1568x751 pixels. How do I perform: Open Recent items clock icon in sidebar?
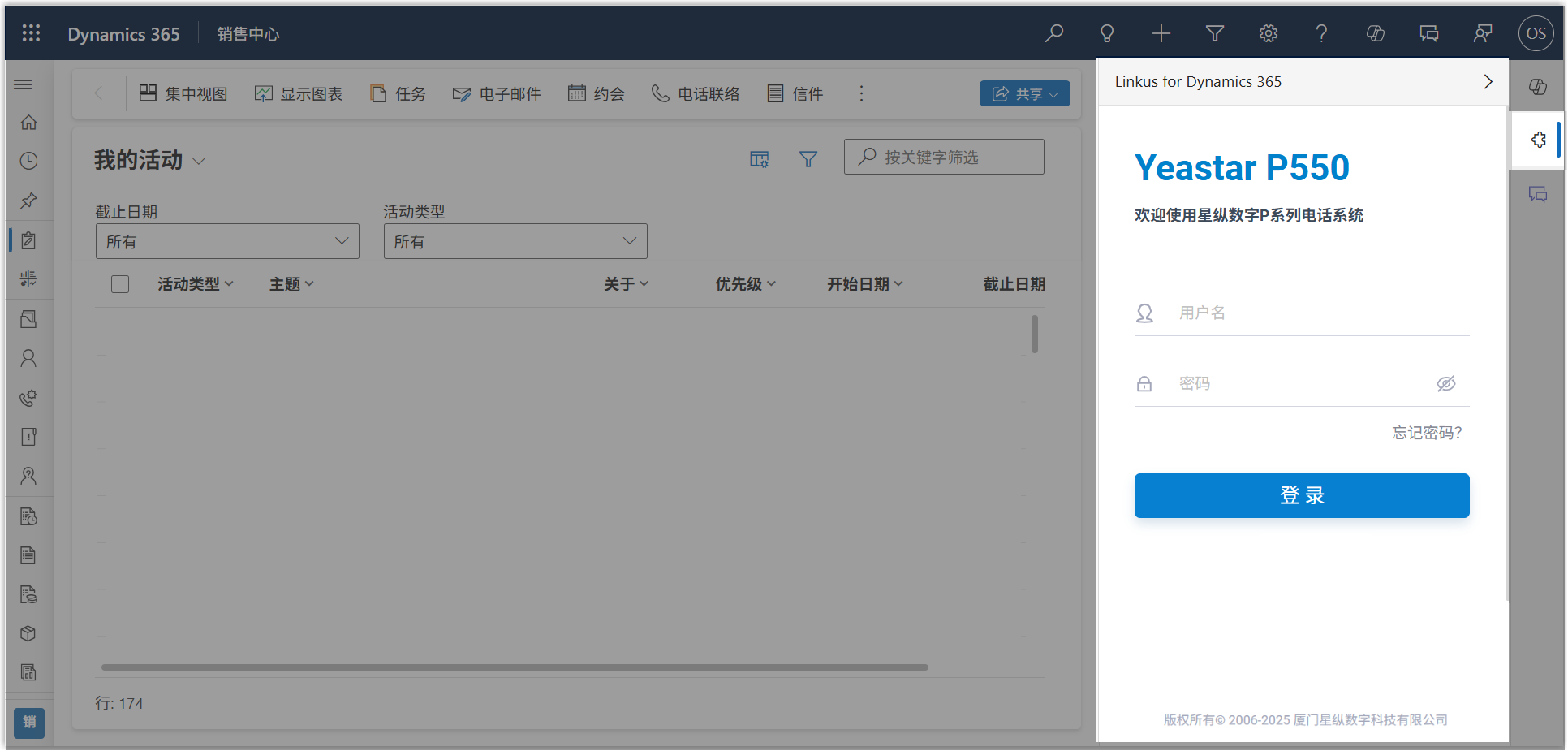(x=28, y=161)
